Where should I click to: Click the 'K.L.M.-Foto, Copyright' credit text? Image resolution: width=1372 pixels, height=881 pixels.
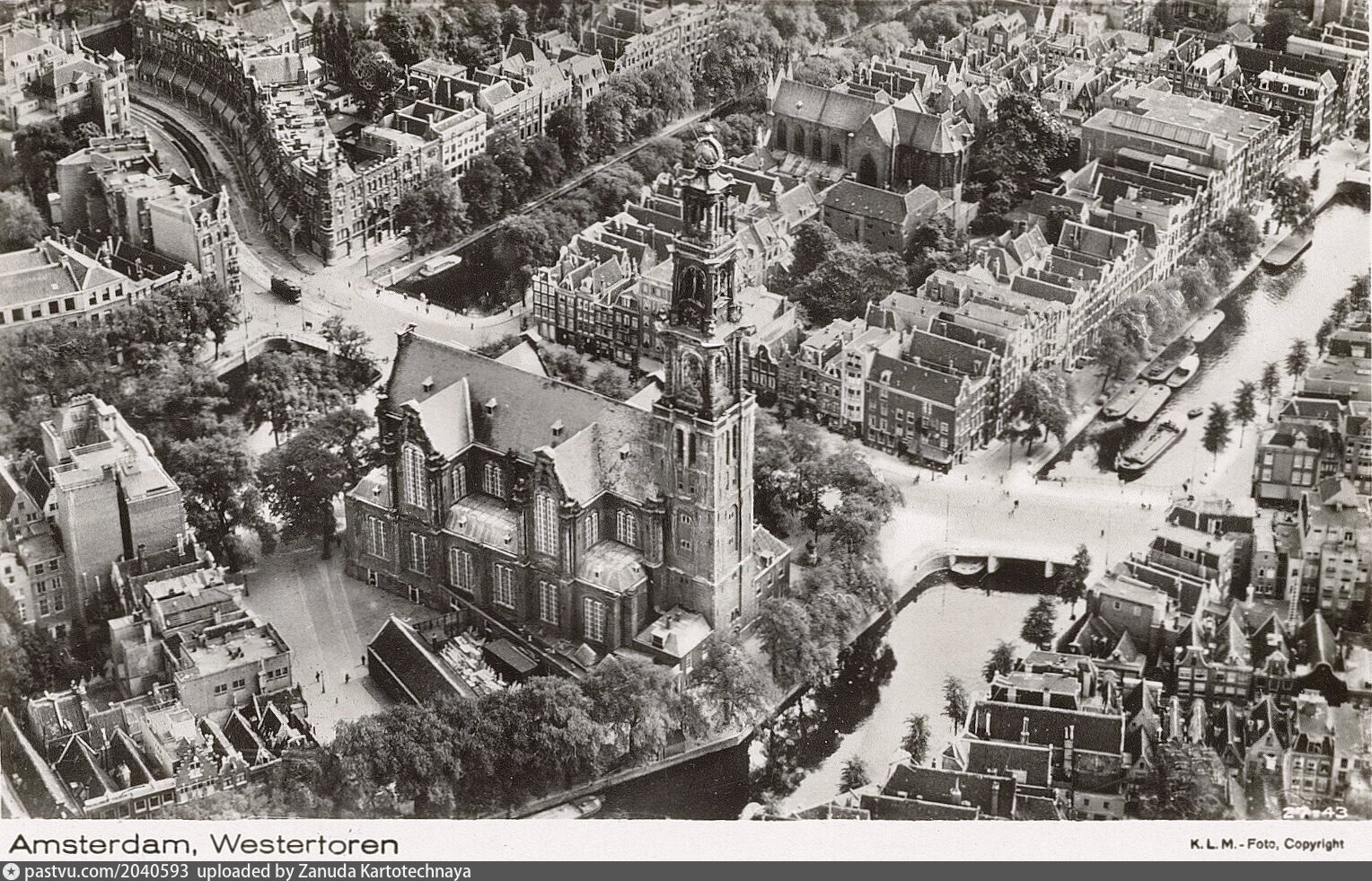[x=1266, y=844]
